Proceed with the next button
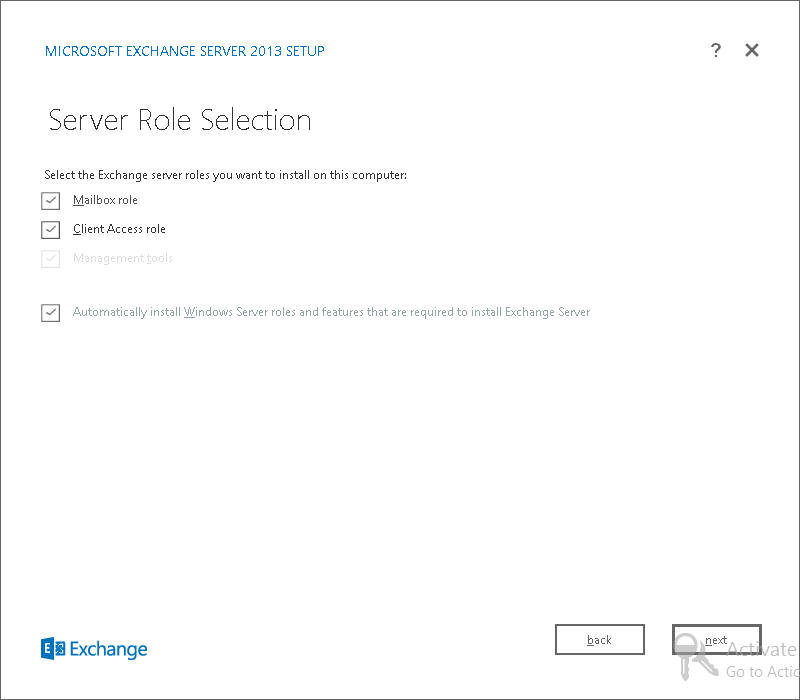 point(716,639)
